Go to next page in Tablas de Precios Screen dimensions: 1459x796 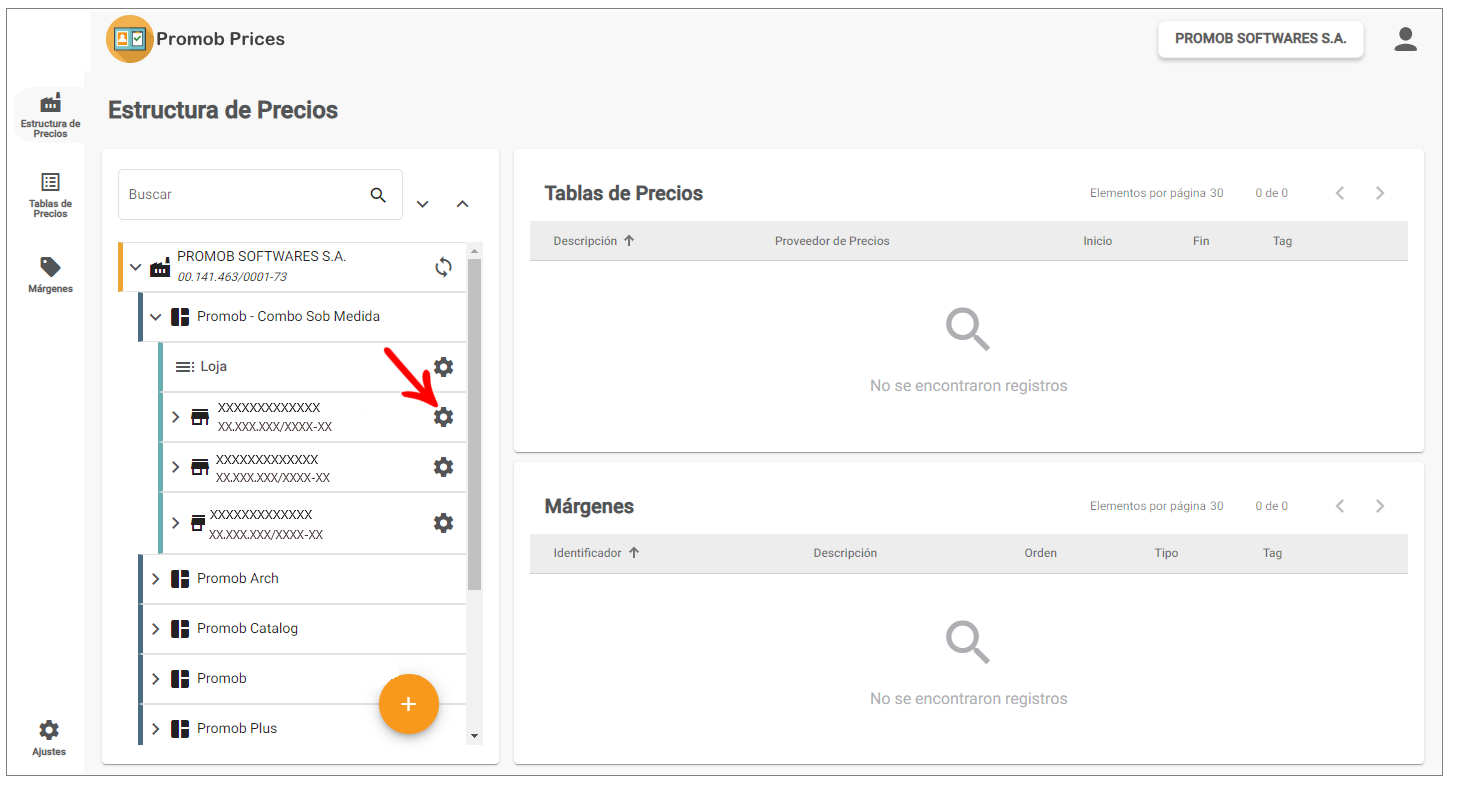pos(1380,193)
